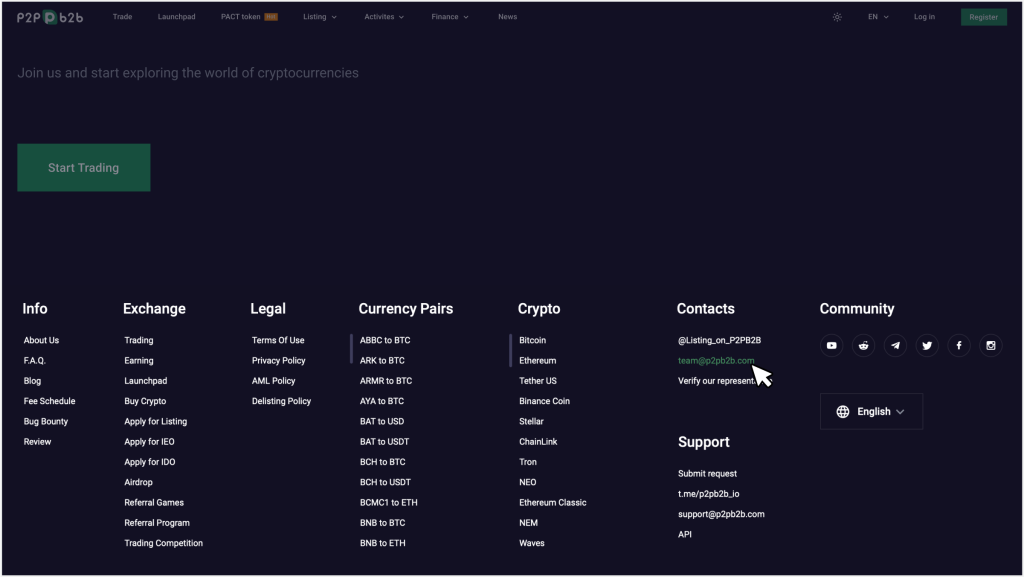Screen dimensions: 1024x577
Task: Open the P2PB2B YouTube channel icon
Action: click(831, 345)
